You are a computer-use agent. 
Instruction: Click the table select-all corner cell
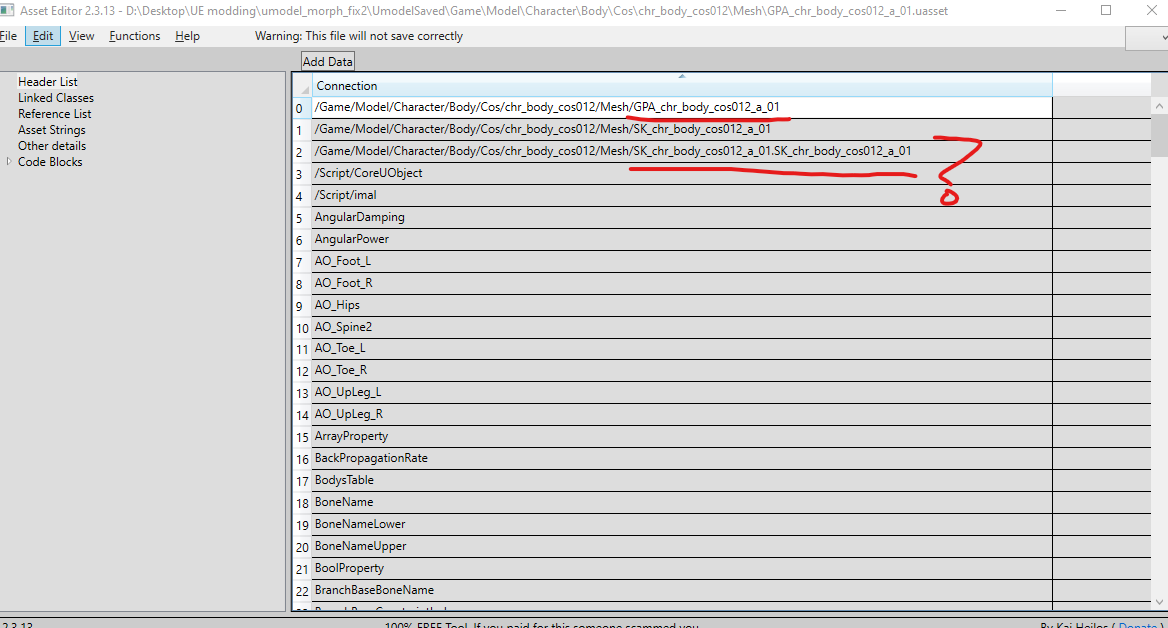point(302,86)
